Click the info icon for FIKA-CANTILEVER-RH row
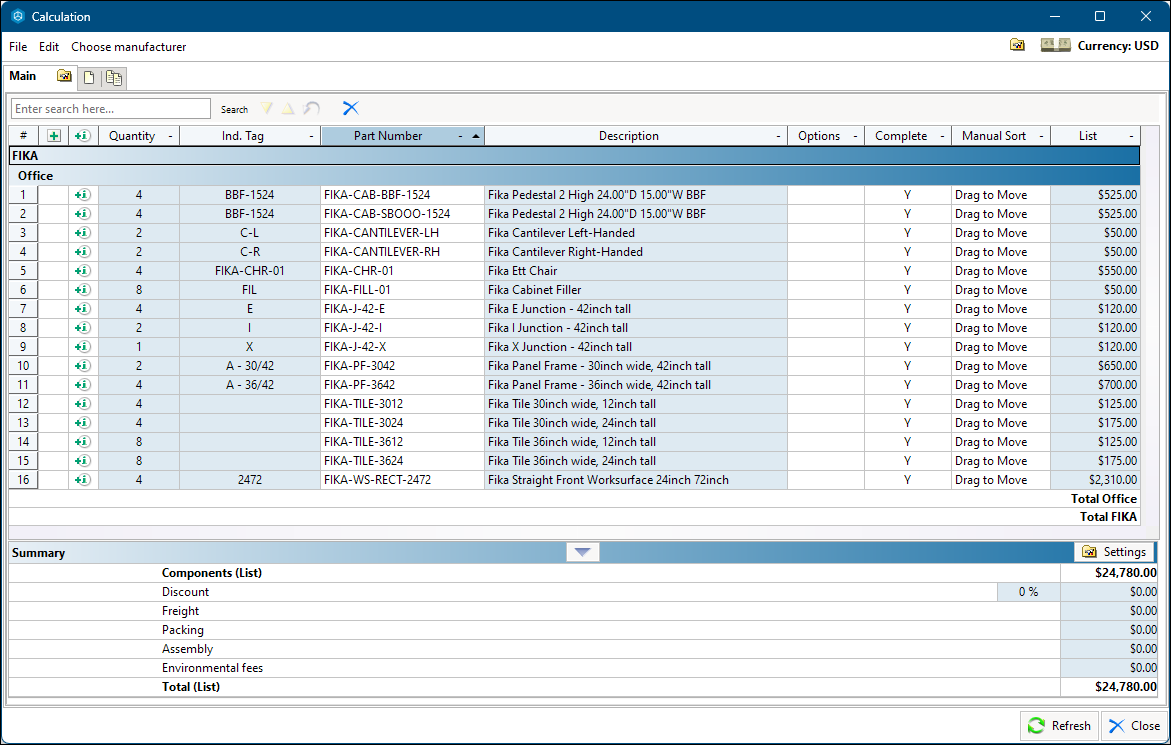This screenshot has height=745, width=1171. (x=83, y=252)
